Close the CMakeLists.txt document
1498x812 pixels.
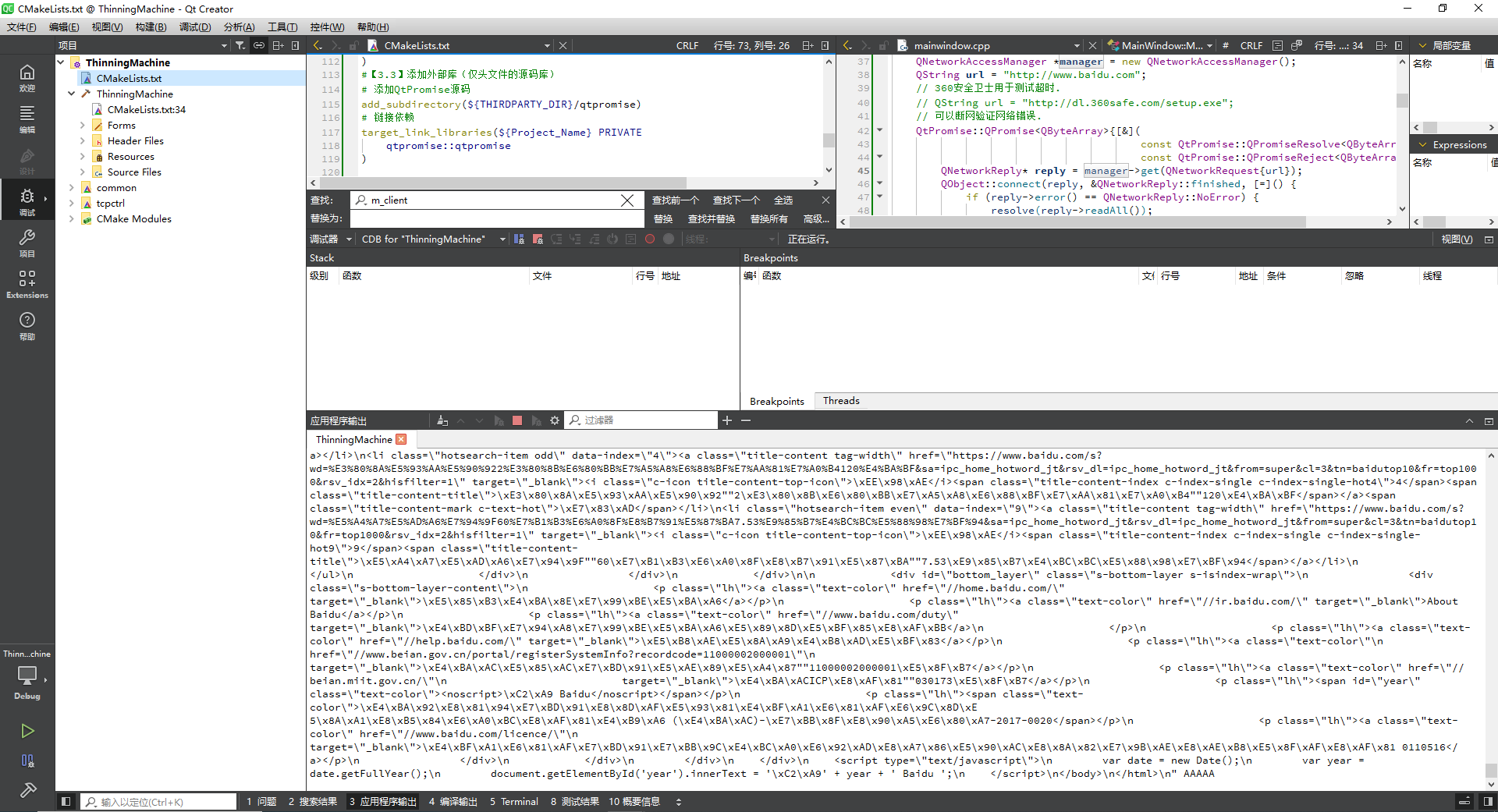coord(563,45)
